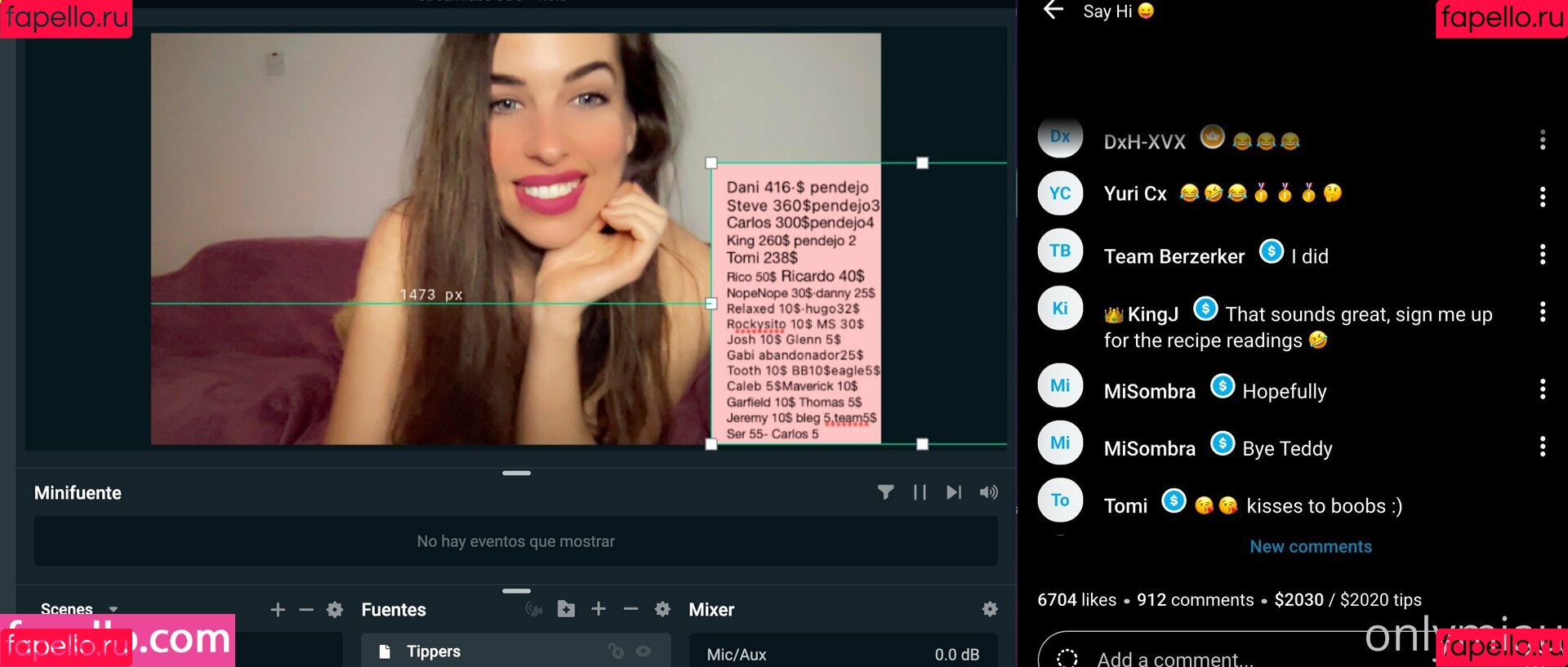Screen dimensions: 1568x667
Task: Toggle lock on the Tippers source
Action: pyautogui.click(x=617, y=651)
